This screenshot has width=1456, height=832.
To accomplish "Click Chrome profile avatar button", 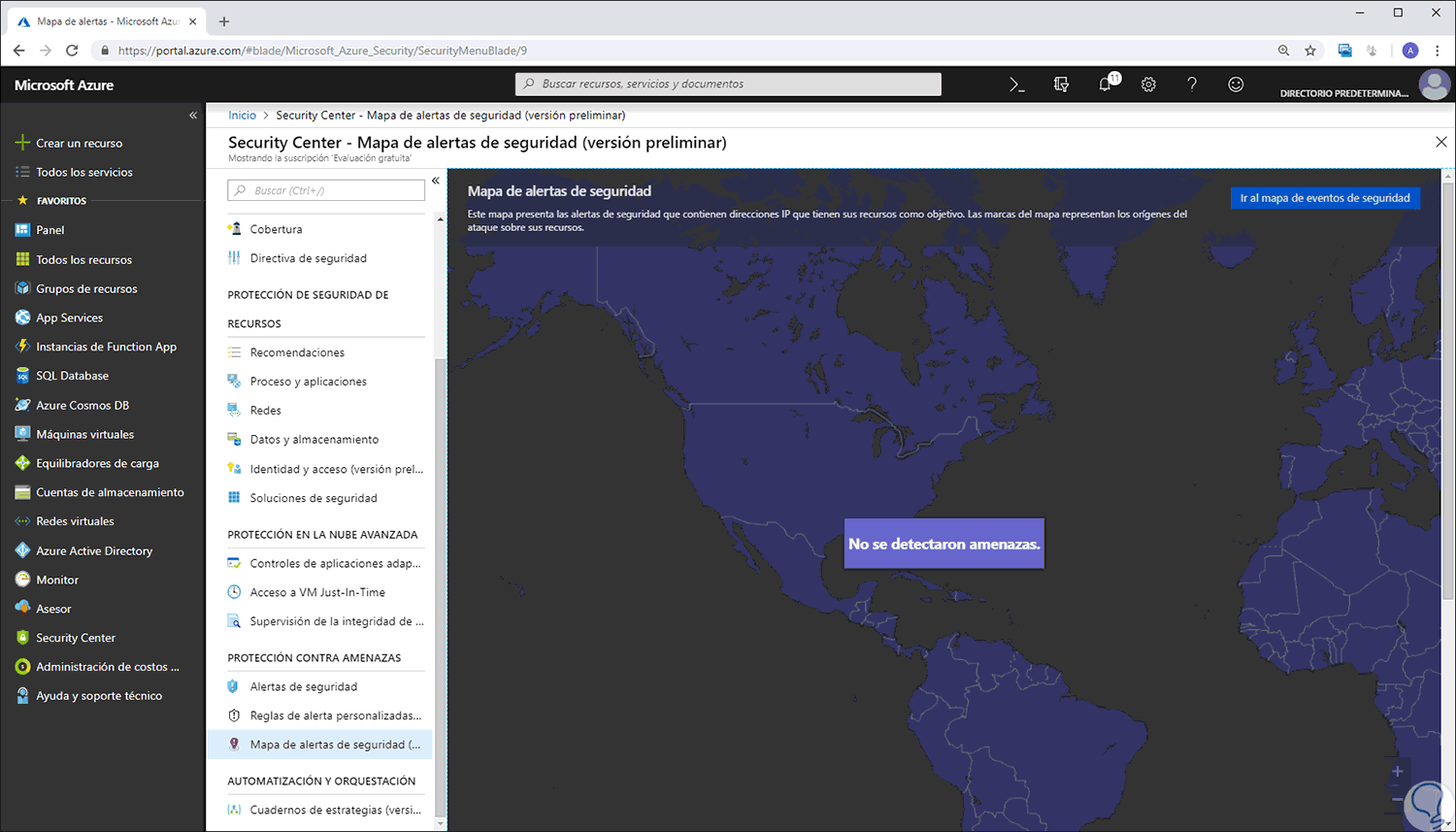I will click(1410, 50).
